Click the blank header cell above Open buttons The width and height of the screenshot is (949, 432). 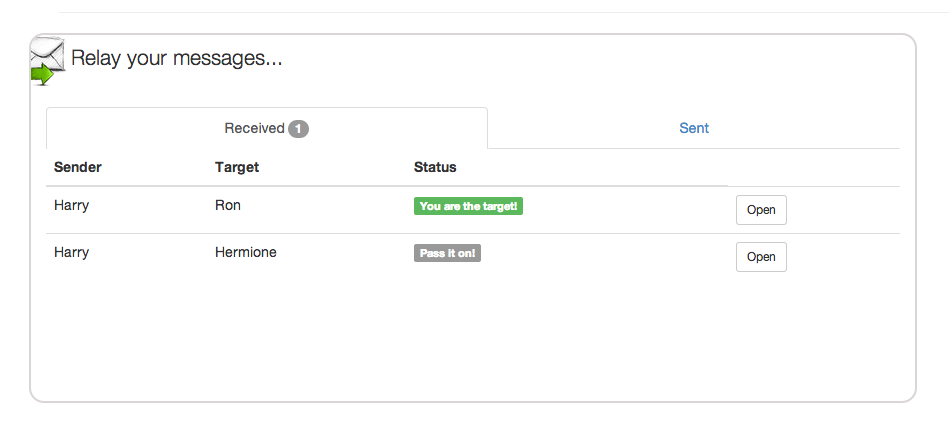(812, 167)
